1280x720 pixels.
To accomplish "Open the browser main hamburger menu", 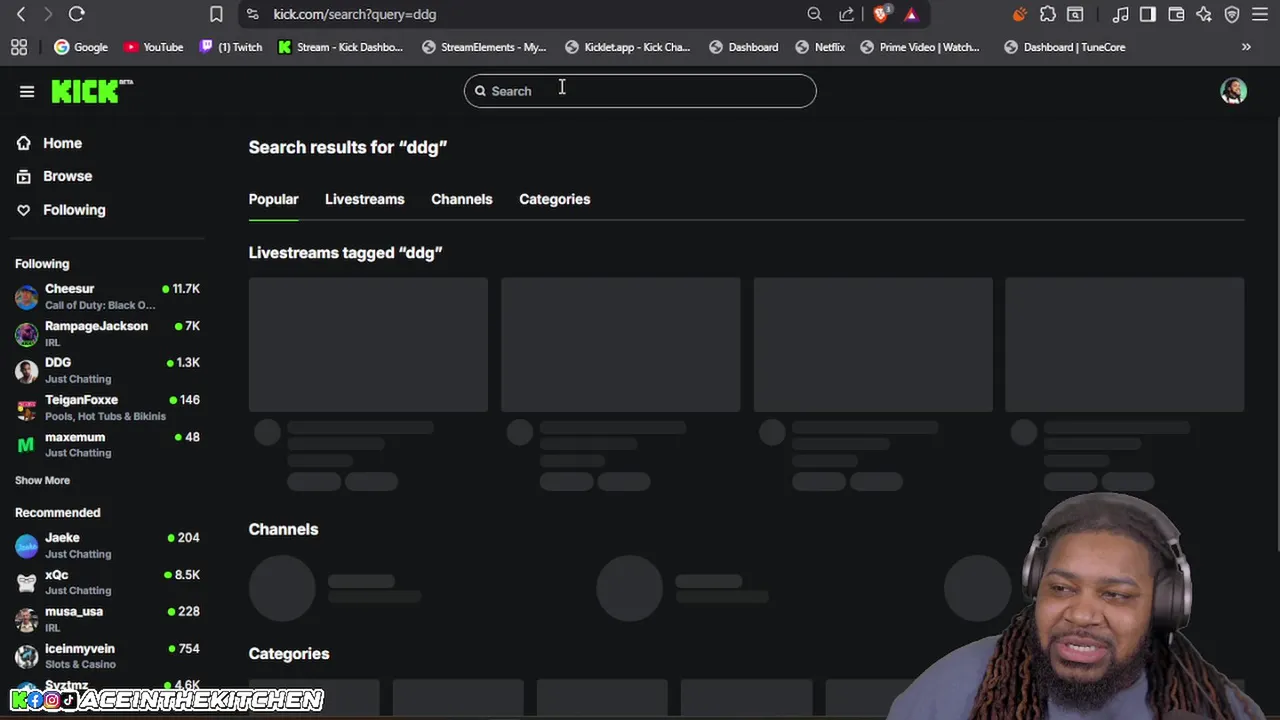I will click(1260, 14).
